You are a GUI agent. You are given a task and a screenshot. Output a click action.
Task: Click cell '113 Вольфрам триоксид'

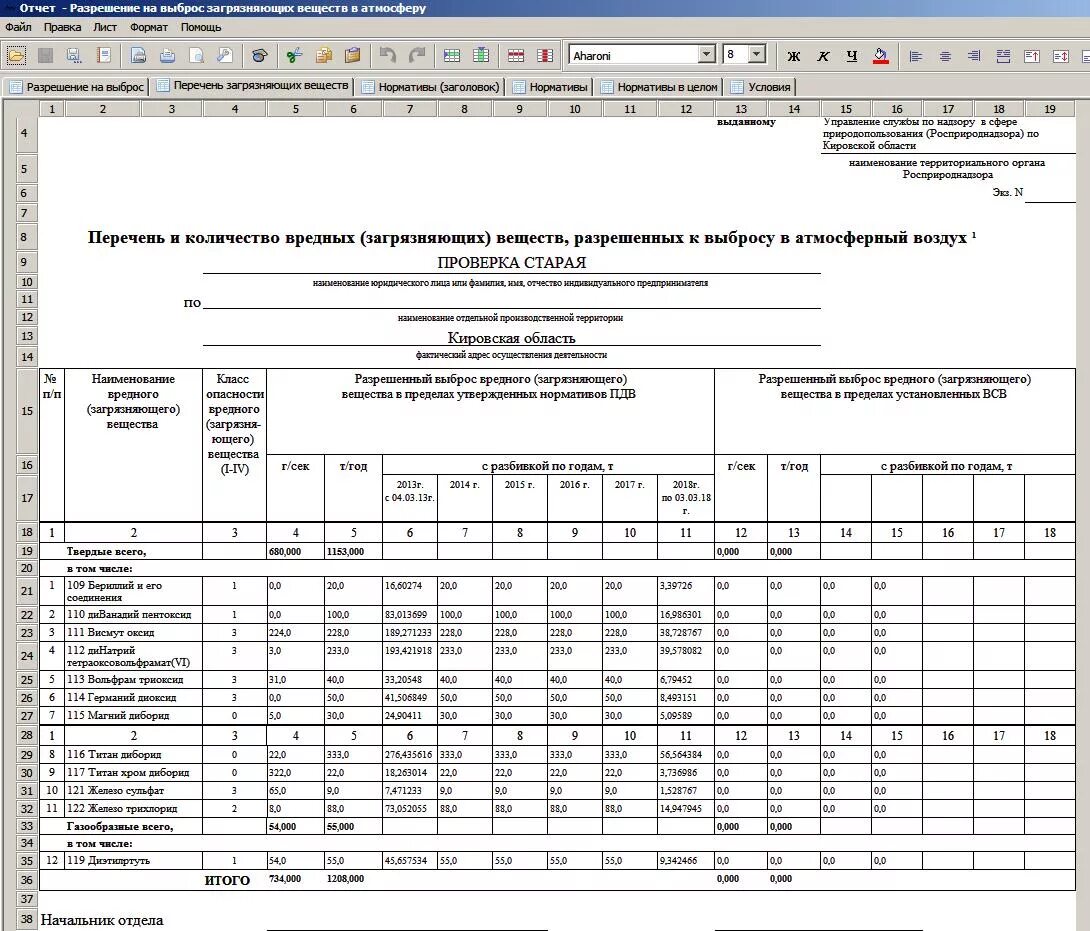coord(133,679)
